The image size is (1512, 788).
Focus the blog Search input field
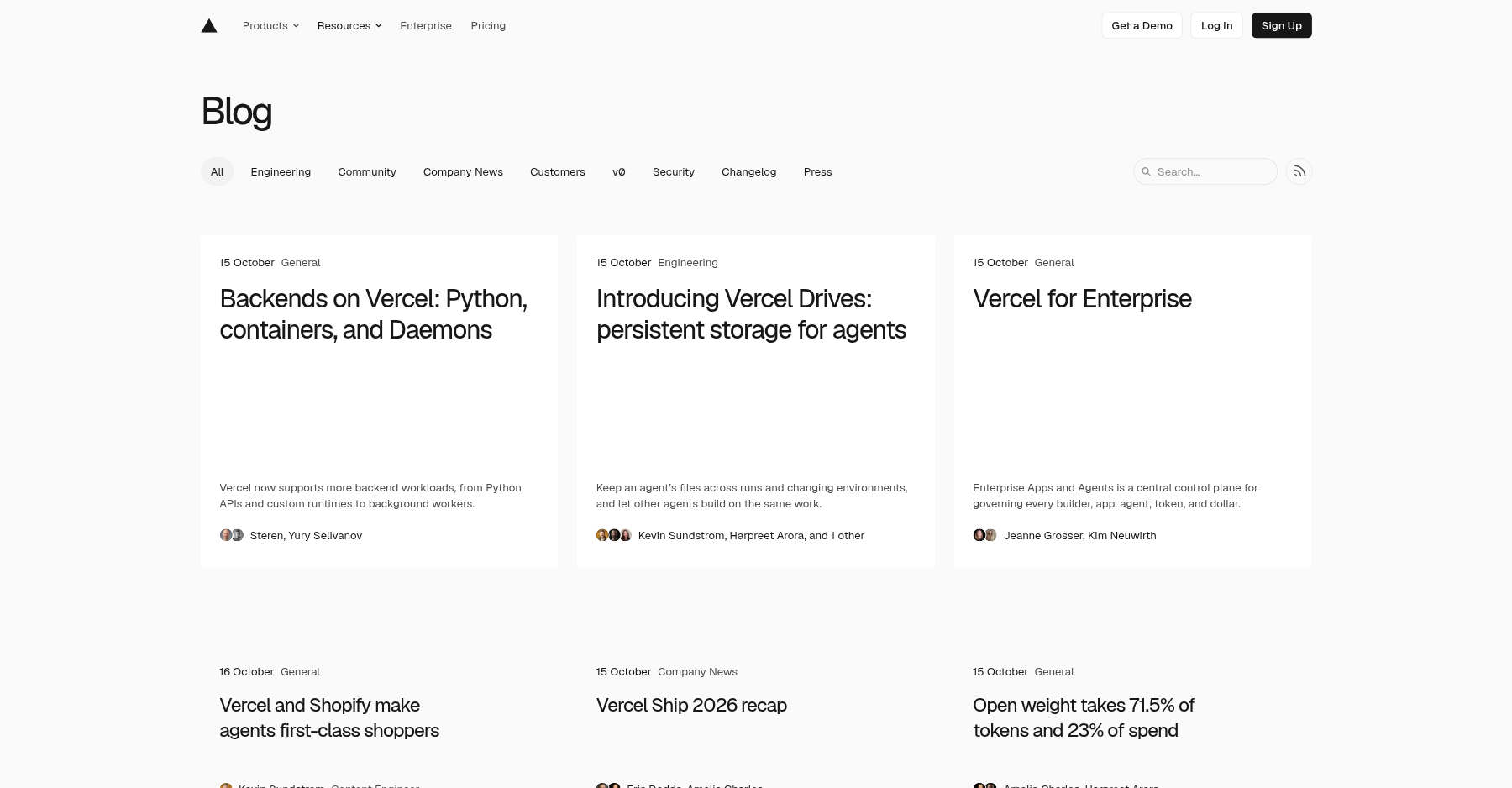(1205, 171)
